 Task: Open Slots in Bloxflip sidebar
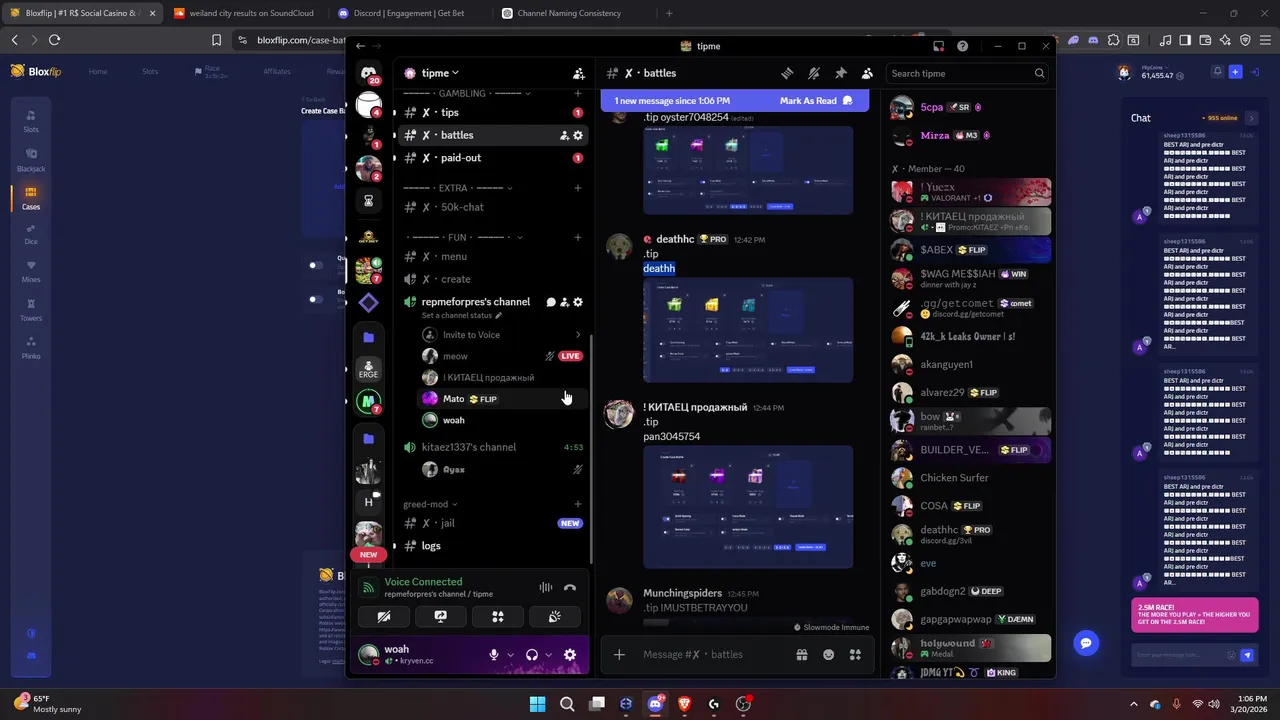coord(31,121)
